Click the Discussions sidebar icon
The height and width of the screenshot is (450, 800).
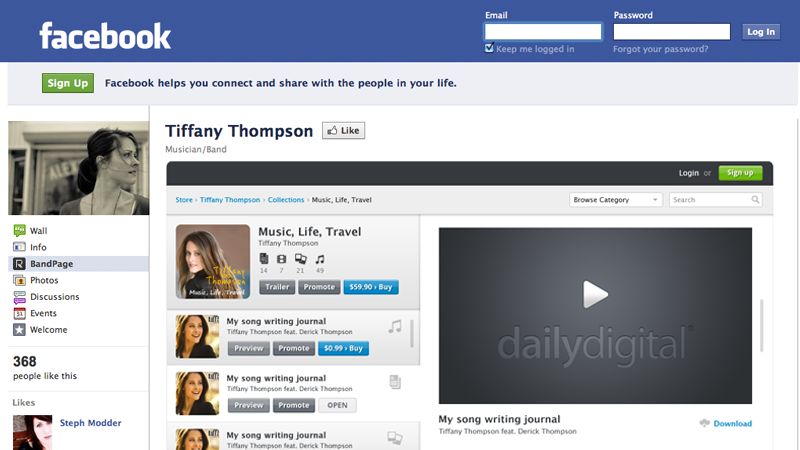pos(19,297)
